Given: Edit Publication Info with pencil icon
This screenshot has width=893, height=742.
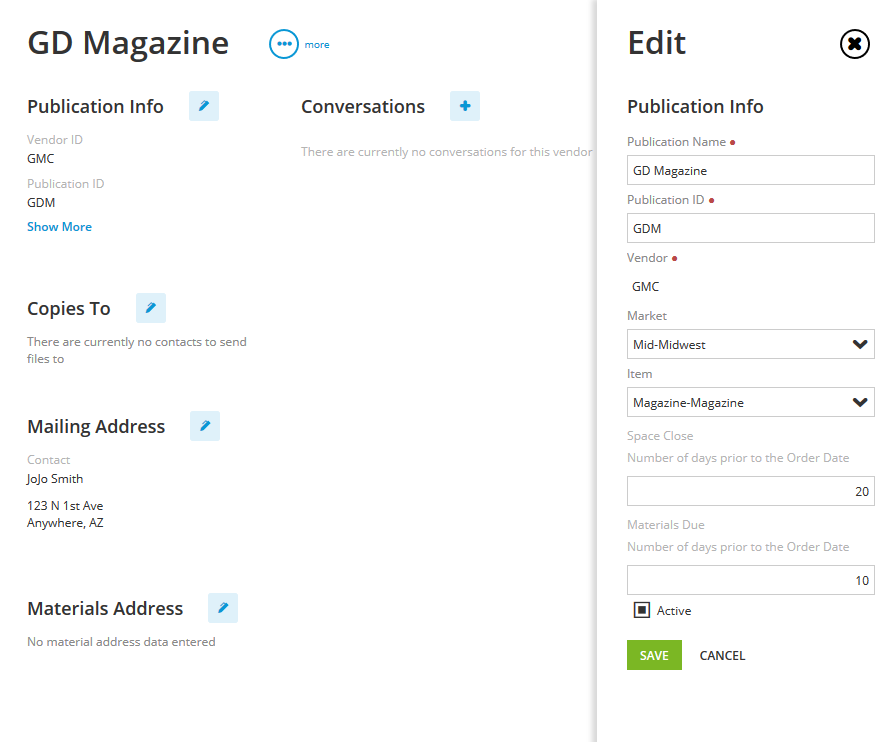Looking at the screenshot, I should click(x=204, y=106).
